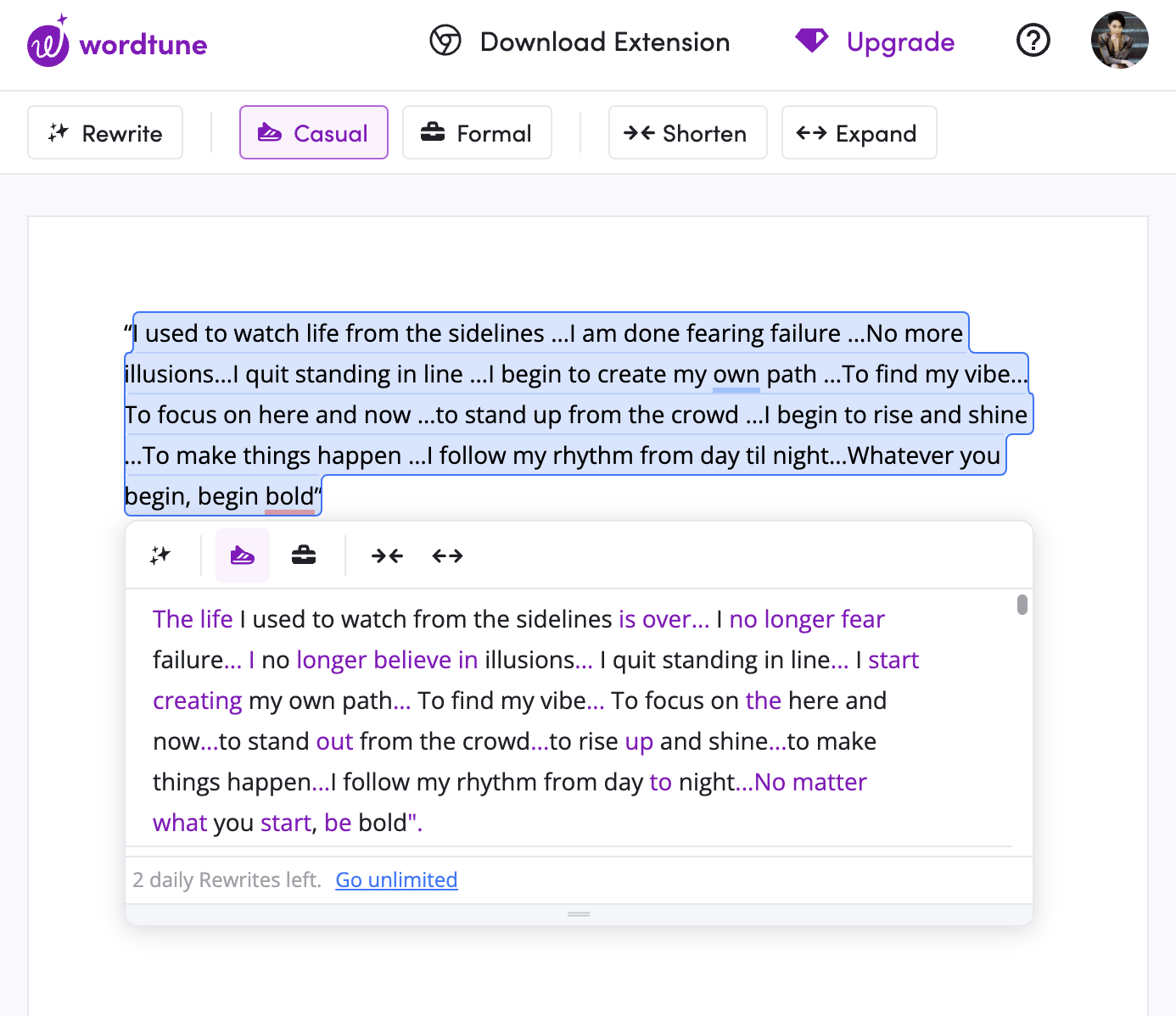Screen dimensions: 1176x1016
Task: Open the Go unlimited link
Action: click(x=395, y=879)
